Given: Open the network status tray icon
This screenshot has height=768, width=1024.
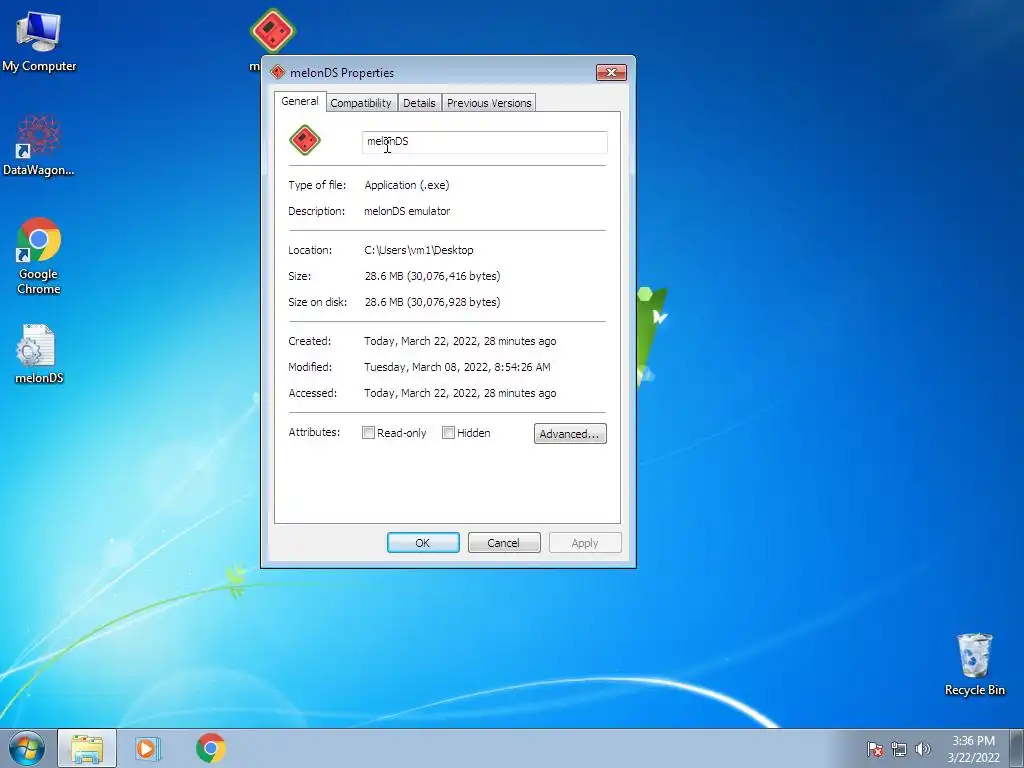Looking at the screenshot, I should 899,749.
